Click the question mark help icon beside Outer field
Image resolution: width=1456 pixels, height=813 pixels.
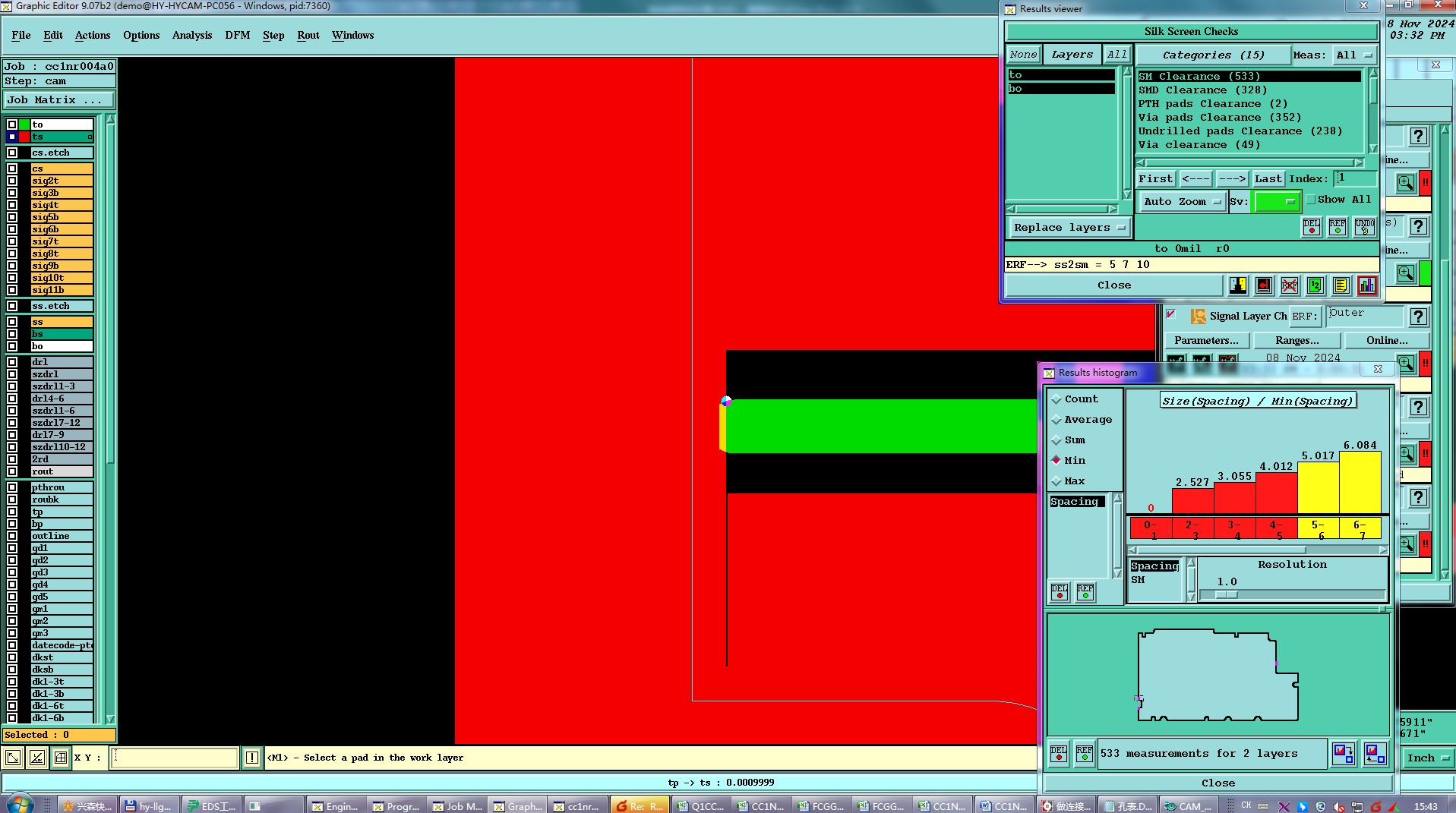(x=1418, y=317)
